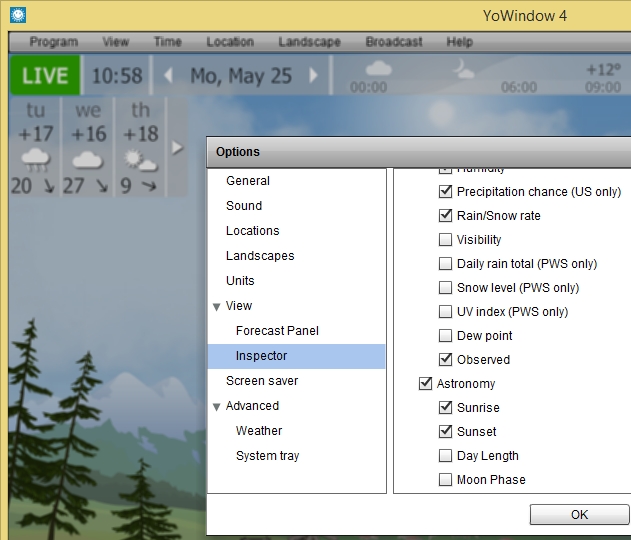Toggle the Astronomy group checkbox
Image resolution: width=631 pixels, height=540 pixels.
coord(426,384)
